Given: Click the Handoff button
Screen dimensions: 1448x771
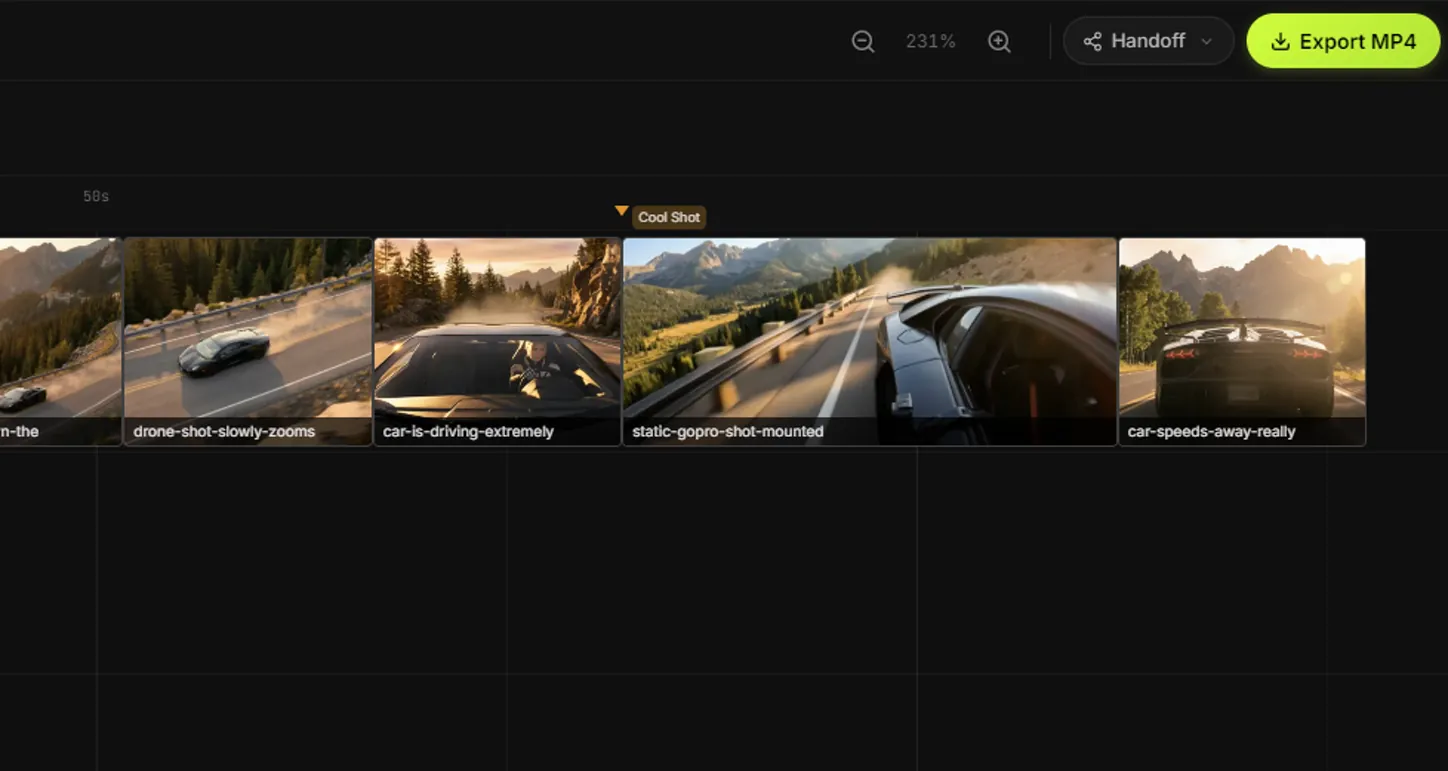Looking at the screenshot, I should pyautogui.click(x=1147, y=41).
